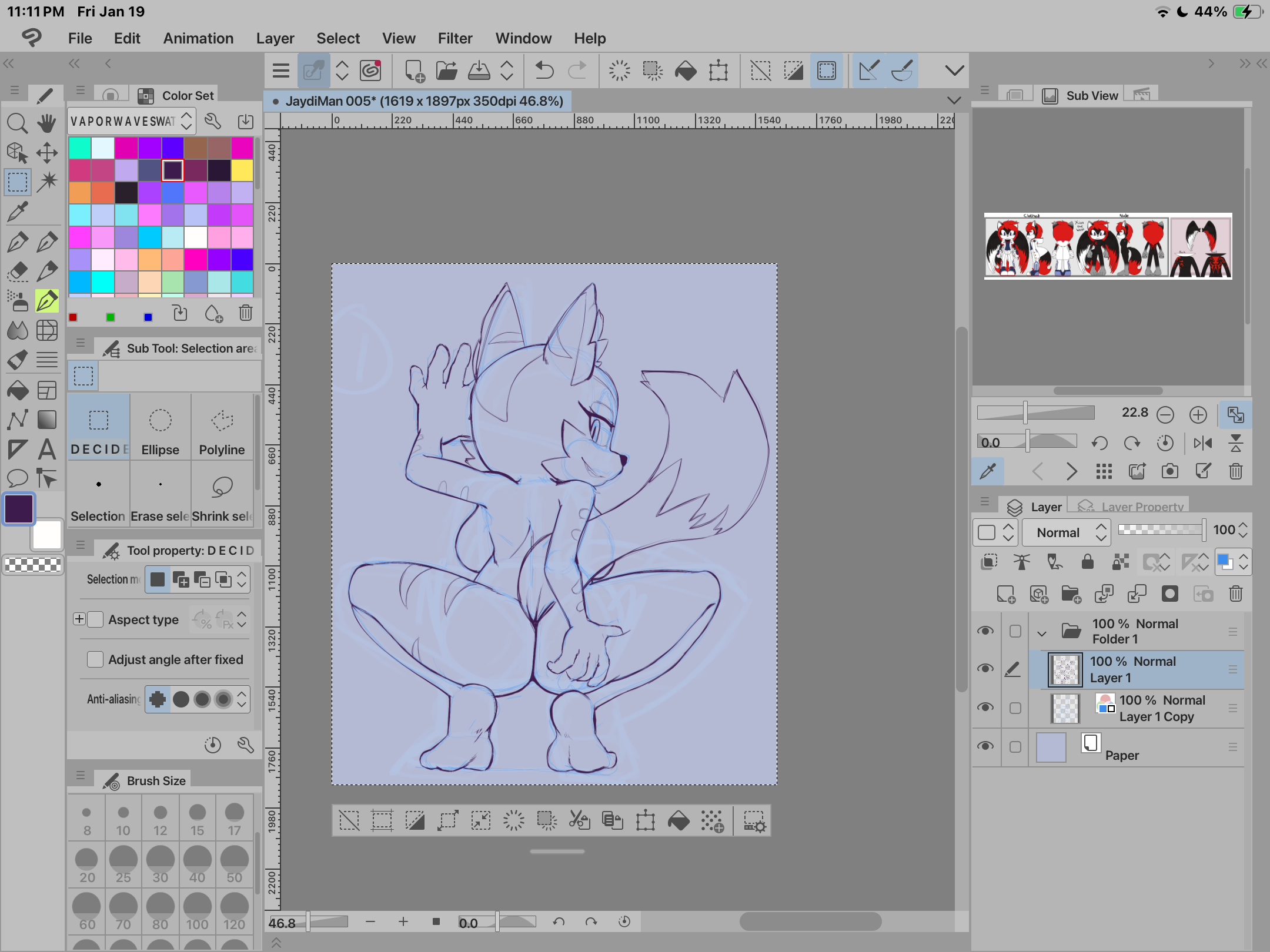This screenshot has height=952, width=1270.
Task: Select the 30 brush size preset
Action: 160,864
